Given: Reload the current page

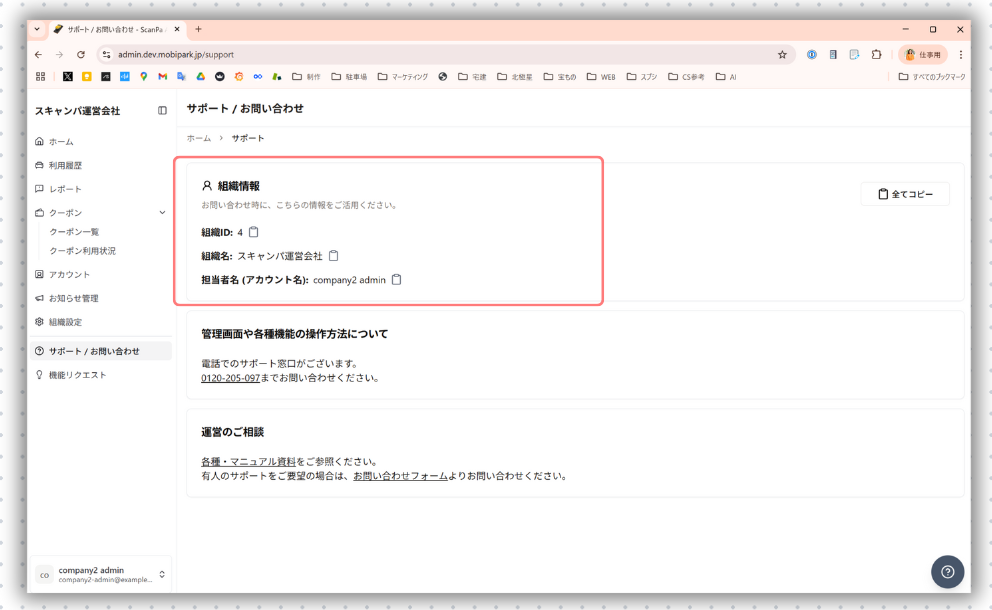Looking at the screenshot, I should click(x=81, y=55).
